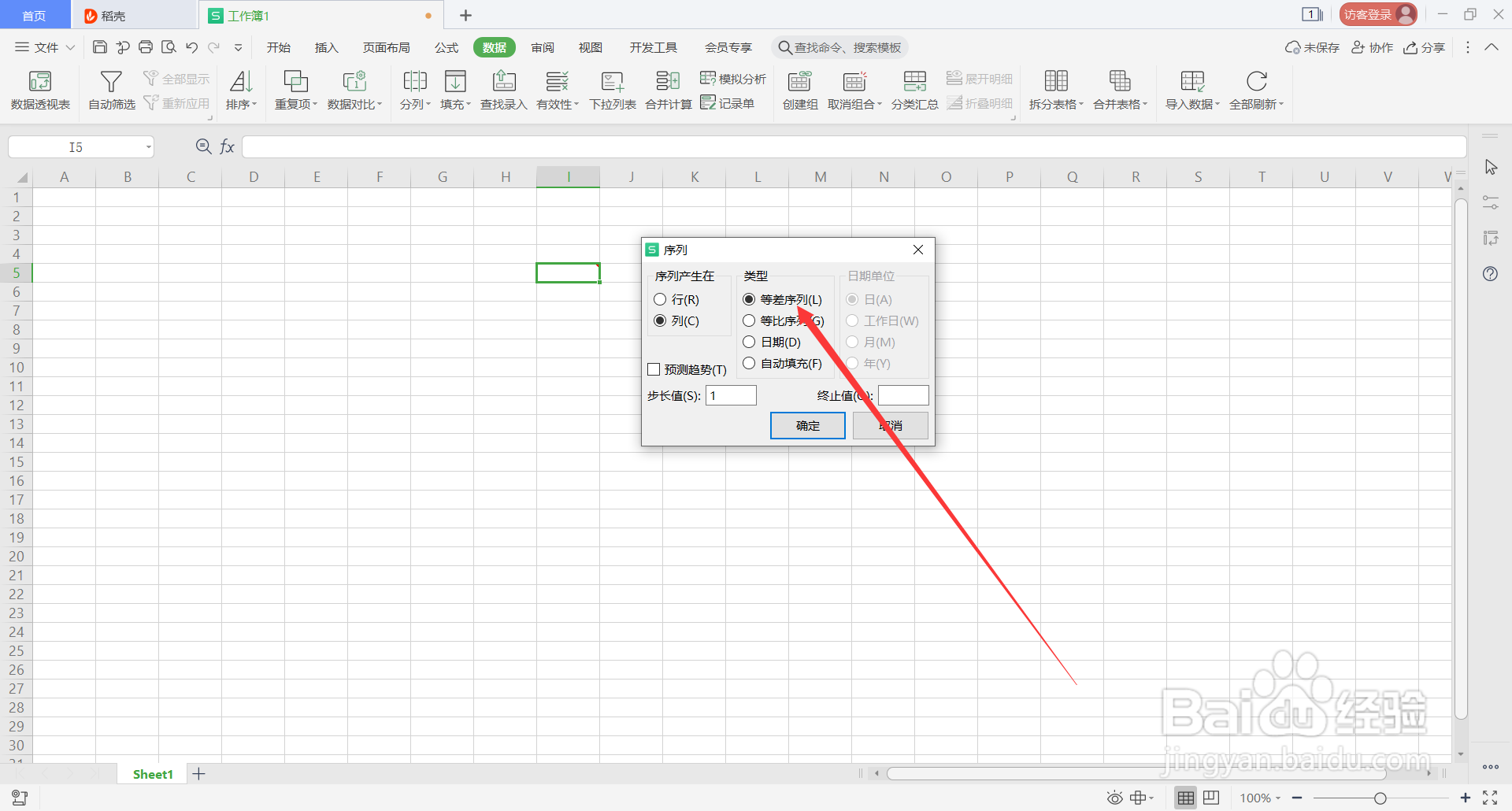Image resolution: width=1512 pixels, height=811 pixels.
Task: Click 导入数据 import data icon
Action: coord(1192,81)
